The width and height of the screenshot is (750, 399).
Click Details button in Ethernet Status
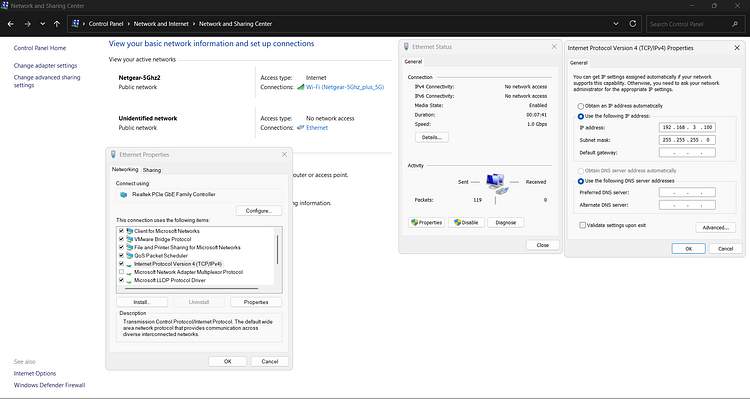coord(432,137)
